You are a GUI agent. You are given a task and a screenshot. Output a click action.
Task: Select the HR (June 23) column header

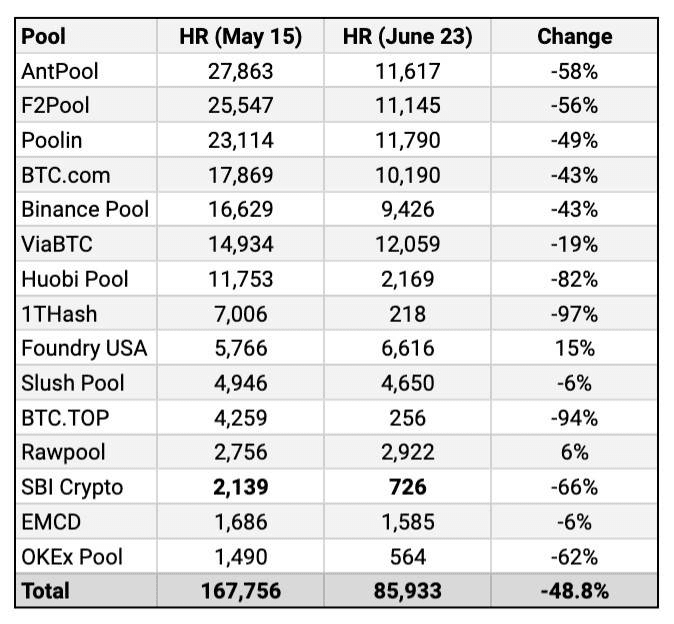point(407,37)
